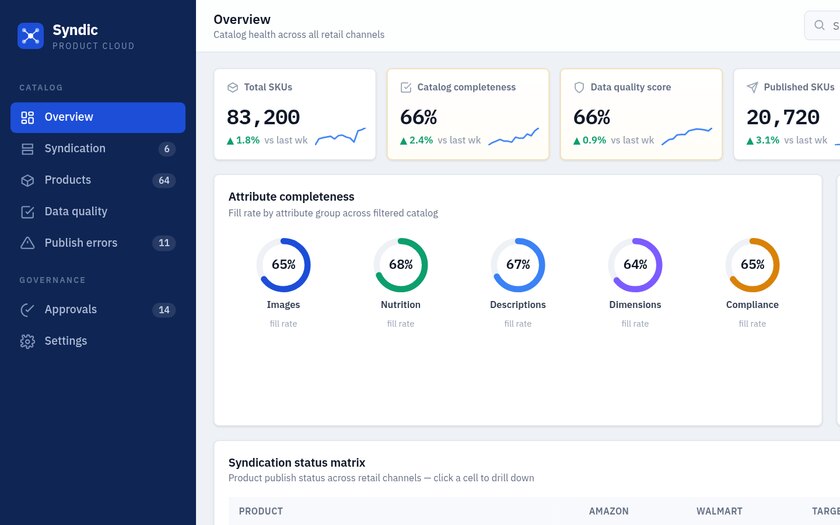Image resolution: width=840 pixels, height=525 pixels.
Task: Click the Overview grid icon
Action: [x=27, y=117]
